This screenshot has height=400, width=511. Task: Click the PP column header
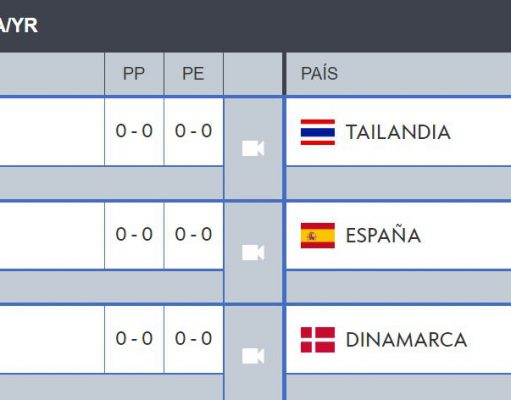pos(134,74)
